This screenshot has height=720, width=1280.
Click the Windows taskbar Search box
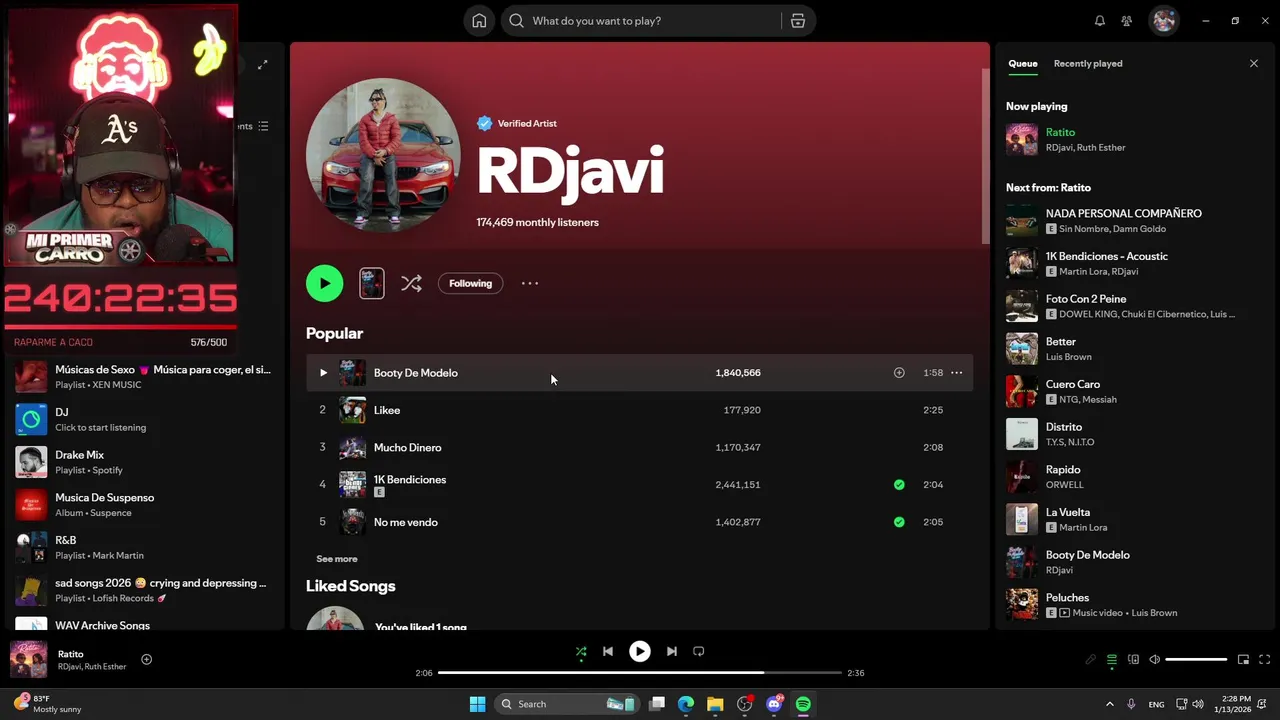click(567, 704)
